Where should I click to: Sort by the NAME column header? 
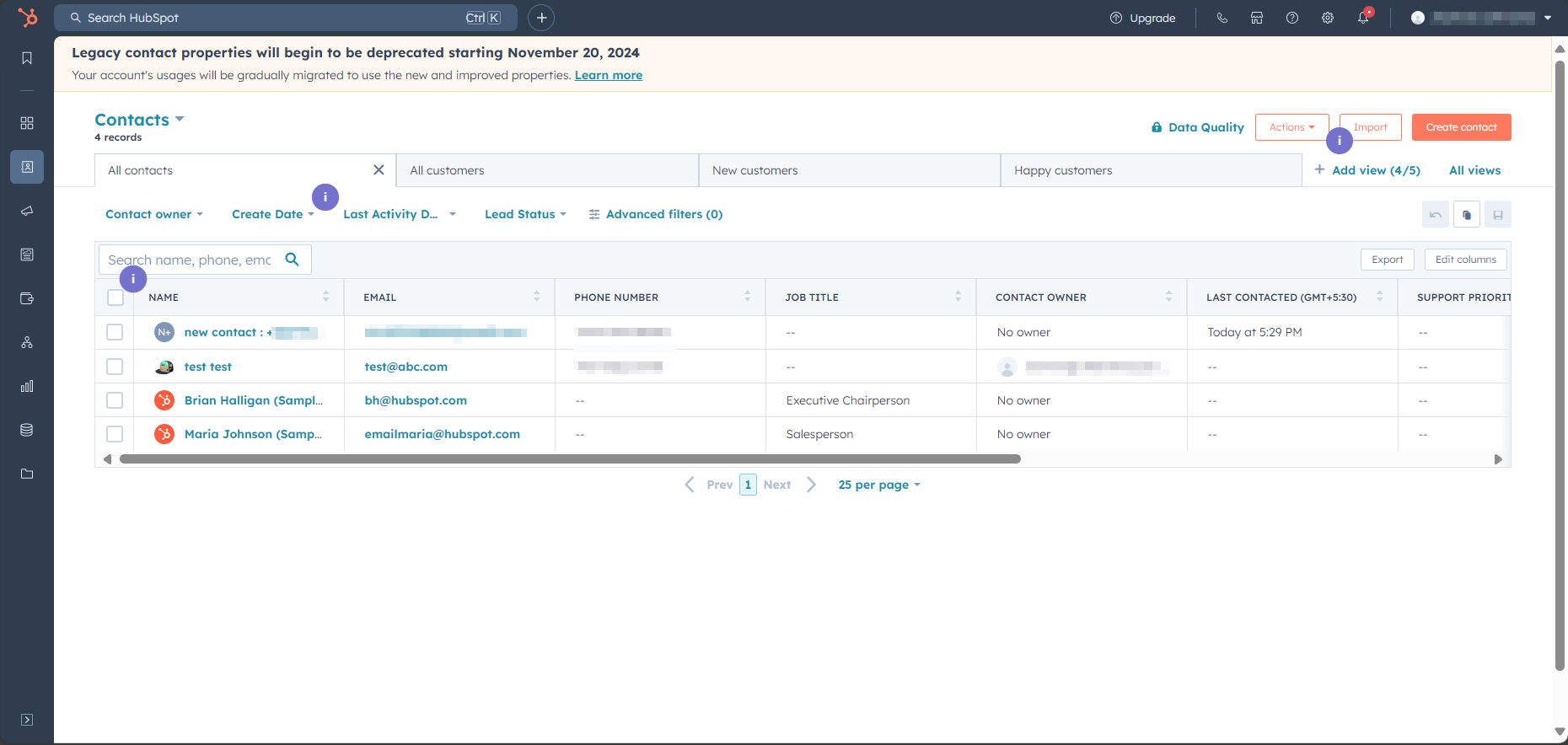[x=239, y=297]
